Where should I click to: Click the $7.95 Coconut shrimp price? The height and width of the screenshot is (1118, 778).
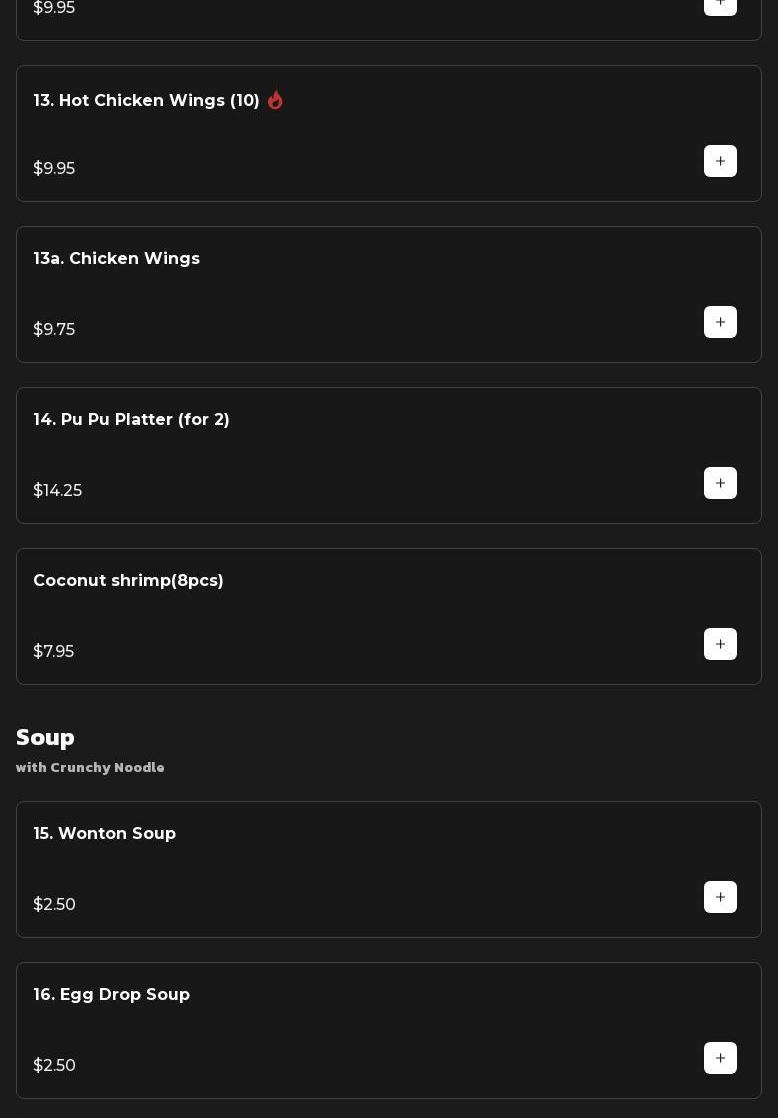pos(53,652)
